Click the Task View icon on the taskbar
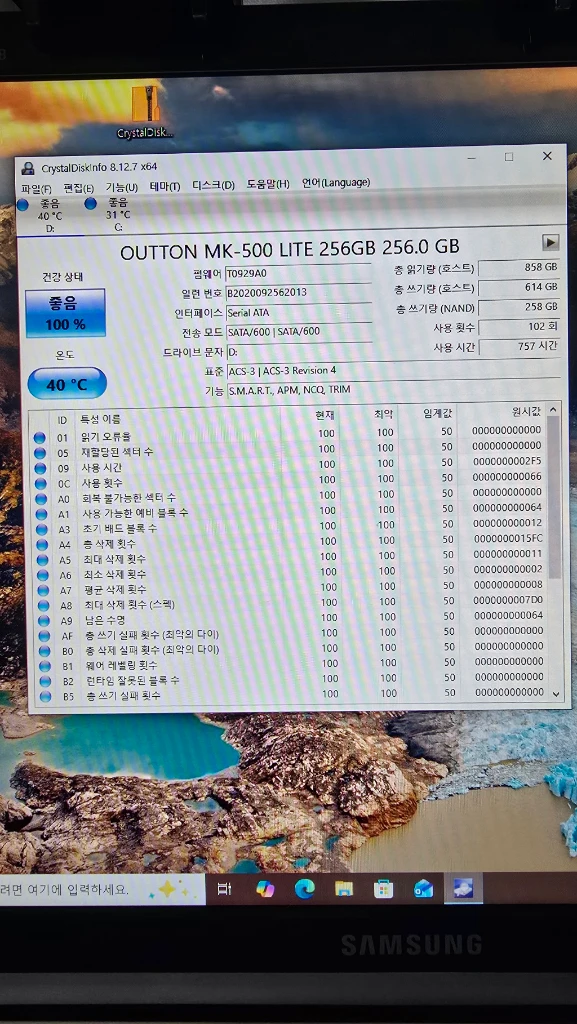 pos(224,889)
